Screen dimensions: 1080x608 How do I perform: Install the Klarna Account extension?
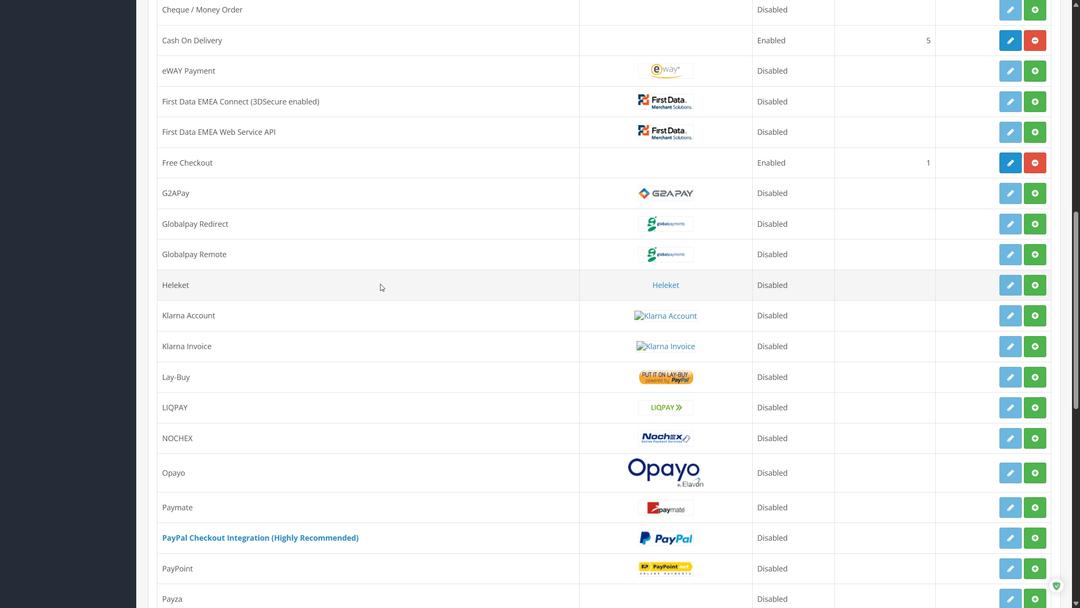pos(1035,316)
